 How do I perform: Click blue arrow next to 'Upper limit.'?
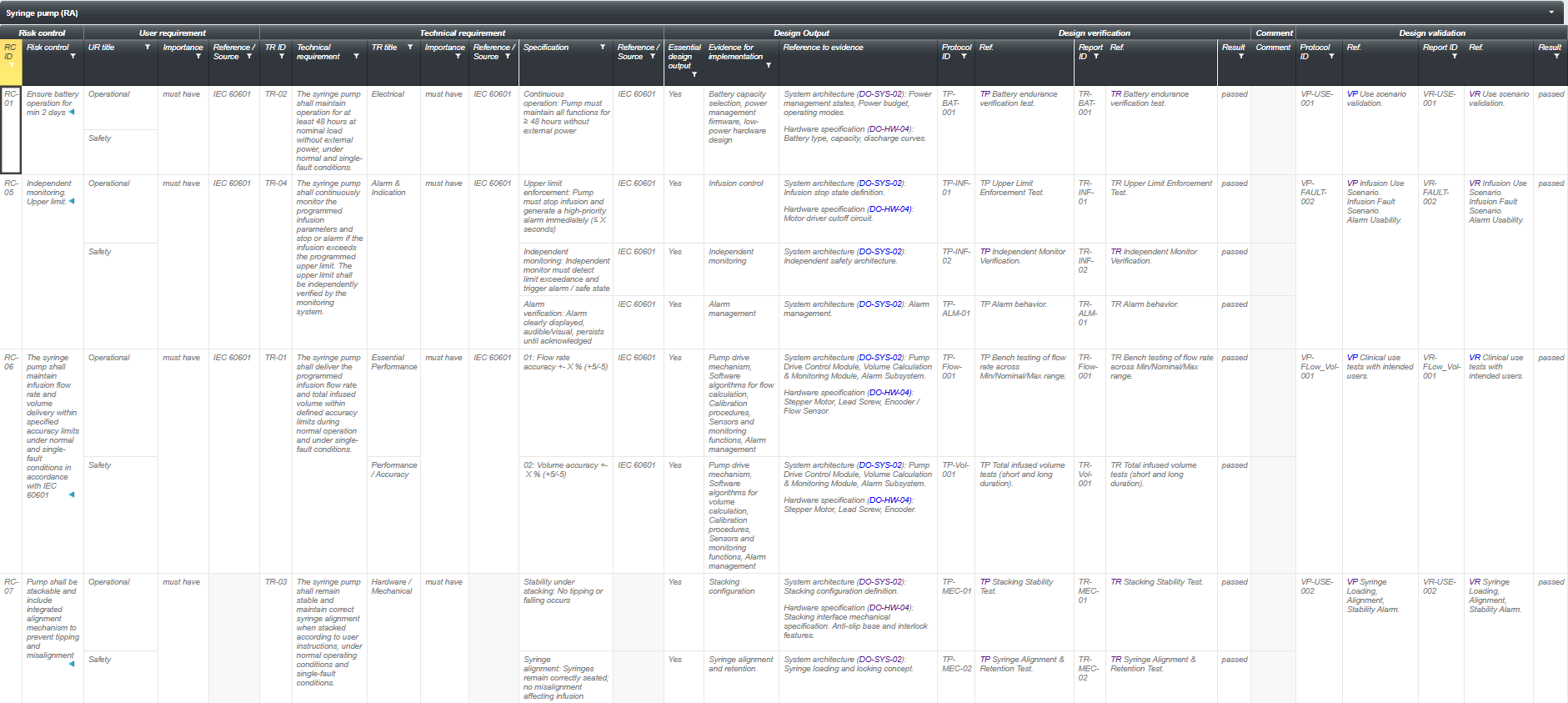click(x=72, y=201)
